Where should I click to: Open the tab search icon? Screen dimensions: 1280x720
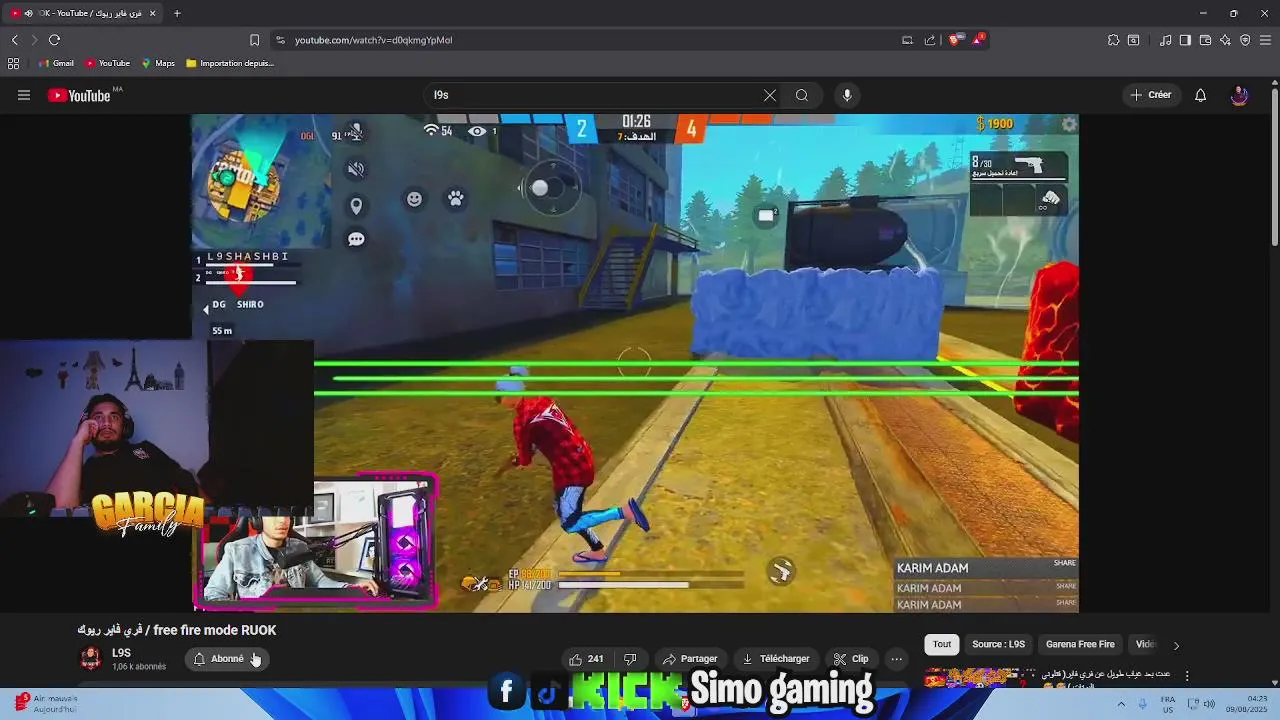click(x=1133, y=40)
